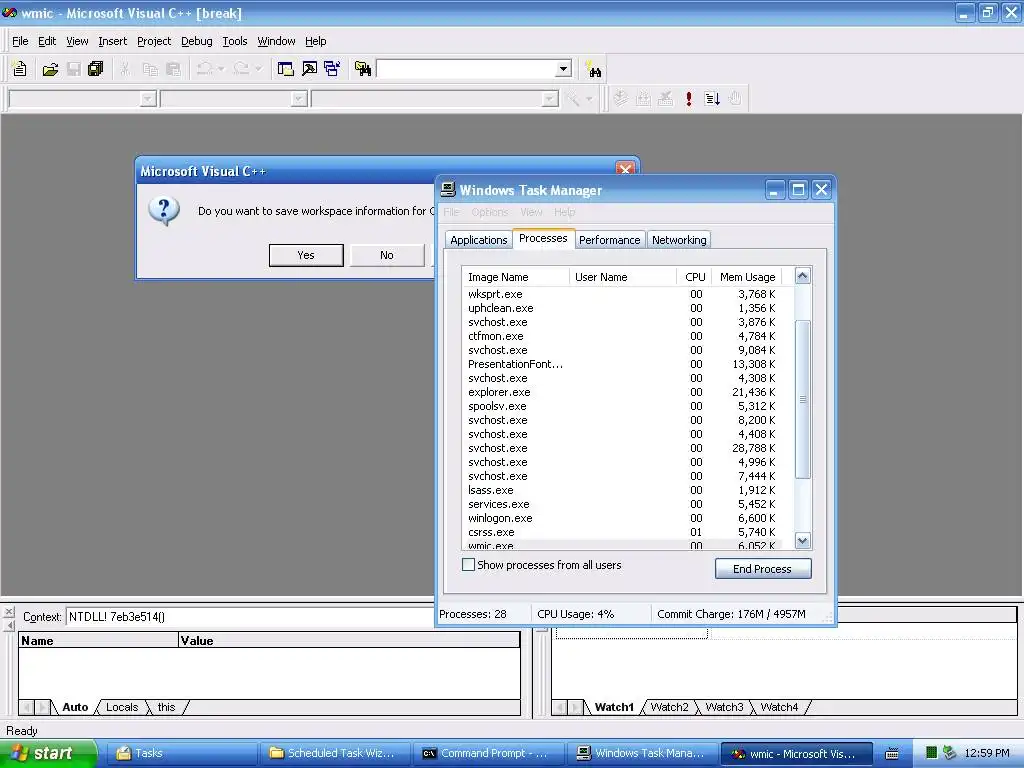Open the Command Prompt taskbar button

tap(487, 753)
